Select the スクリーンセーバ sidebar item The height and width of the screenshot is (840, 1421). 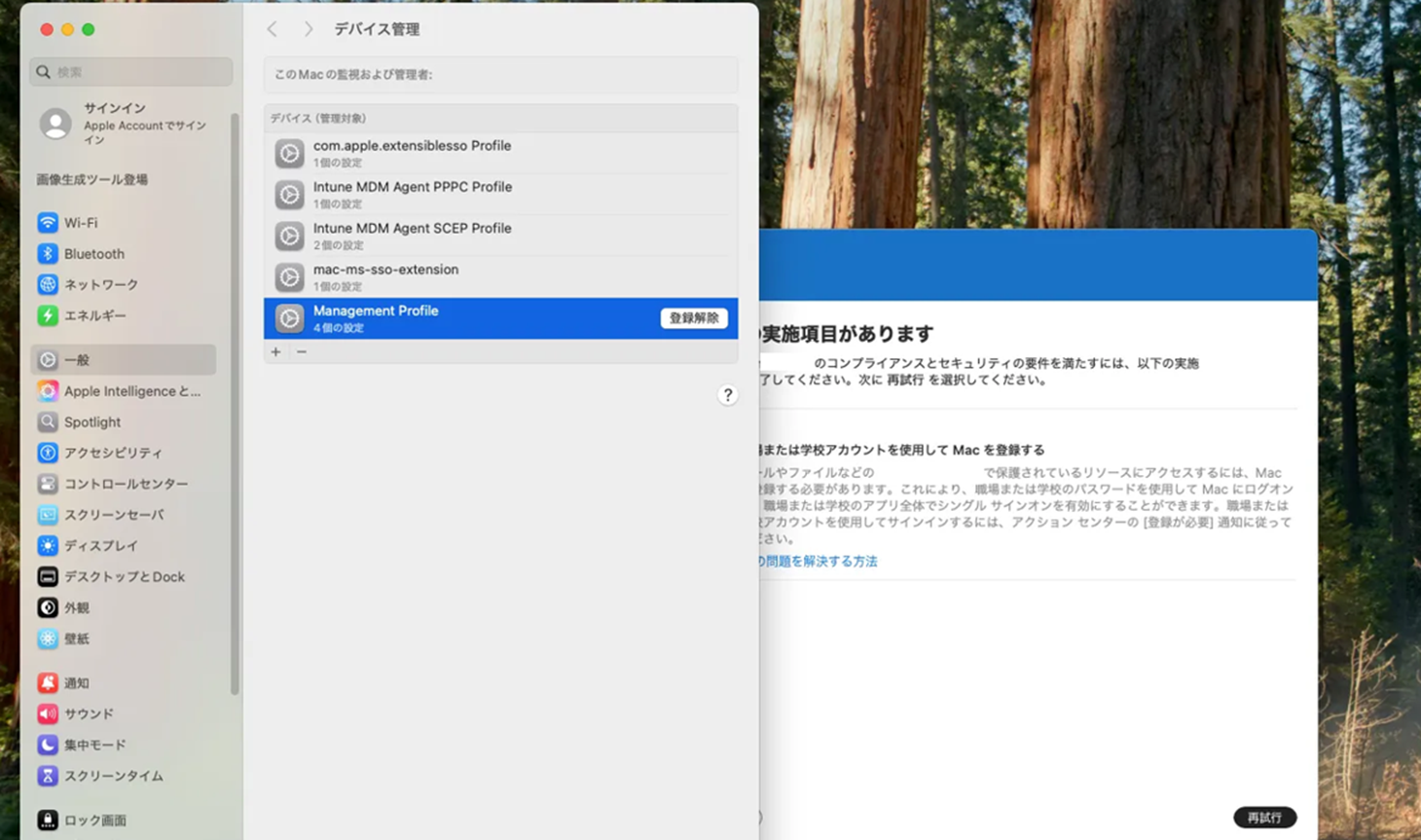pos(123,515)
